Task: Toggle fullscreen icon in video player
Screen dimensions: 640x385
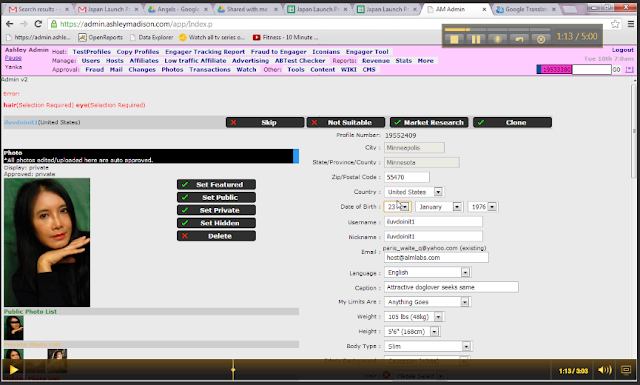Action: coord(626,370)
